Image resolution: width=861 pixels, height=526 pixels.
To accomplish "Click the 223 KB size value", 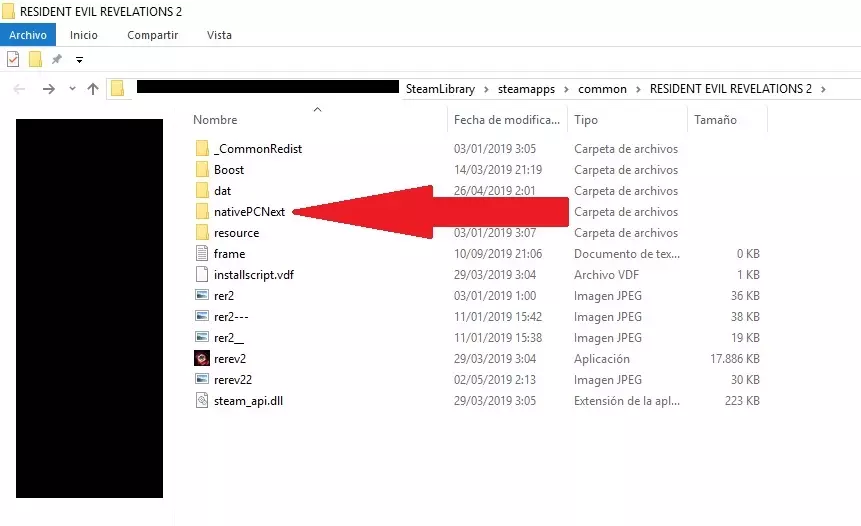I will [742, 401].
